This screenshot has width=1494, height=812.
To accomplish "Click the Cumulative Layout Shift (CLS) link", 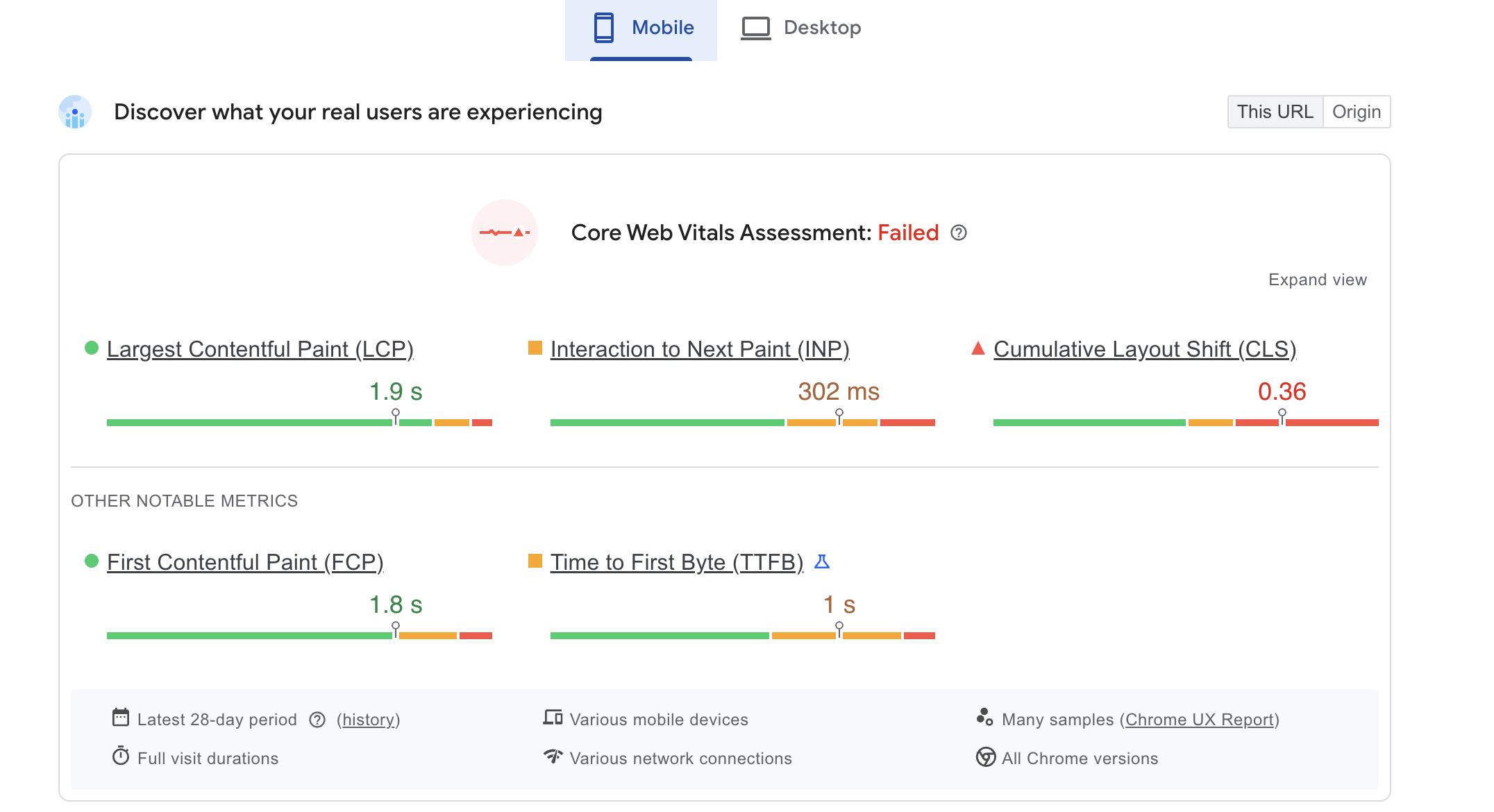I will pos(1144,349).
